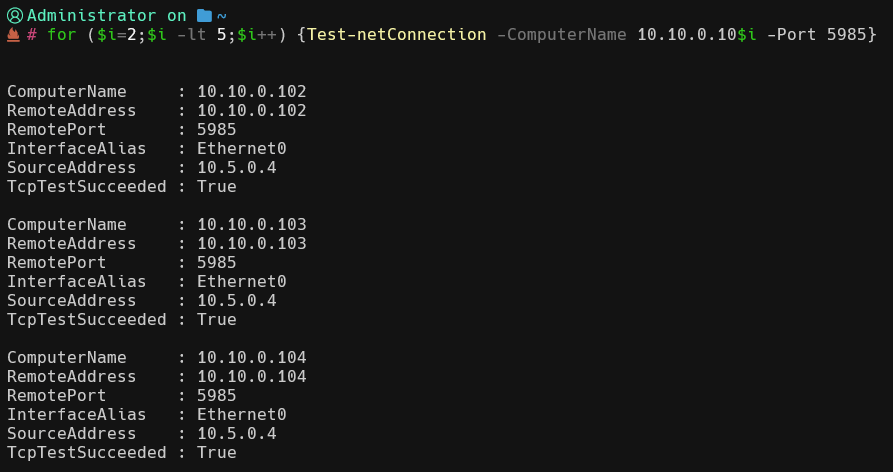
Task: Click the ComputerName value 10.10.0.102
Action: (251, 92)
